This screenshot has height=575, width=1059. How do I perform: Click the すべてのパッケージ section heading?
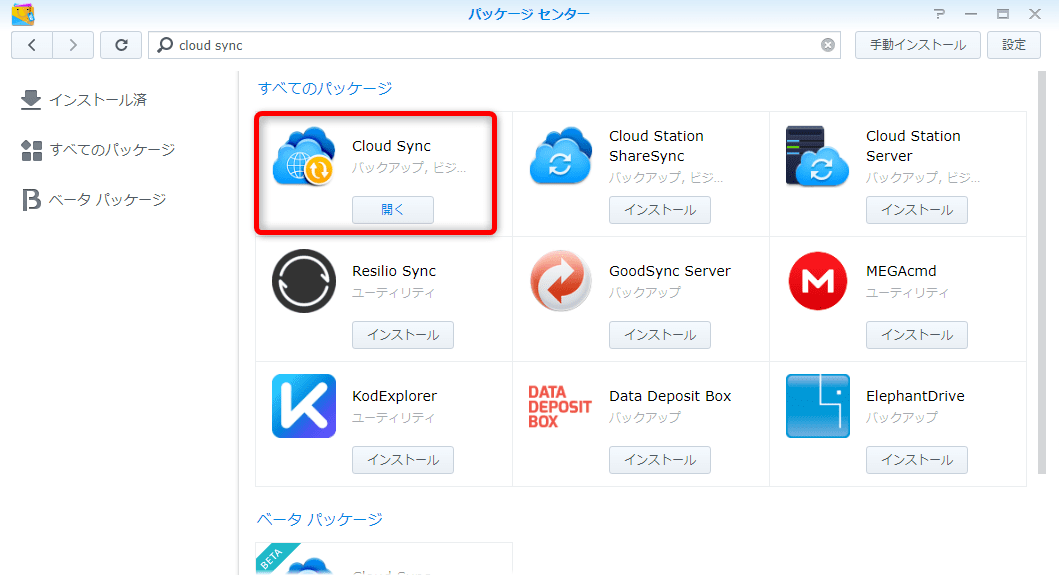325,89
